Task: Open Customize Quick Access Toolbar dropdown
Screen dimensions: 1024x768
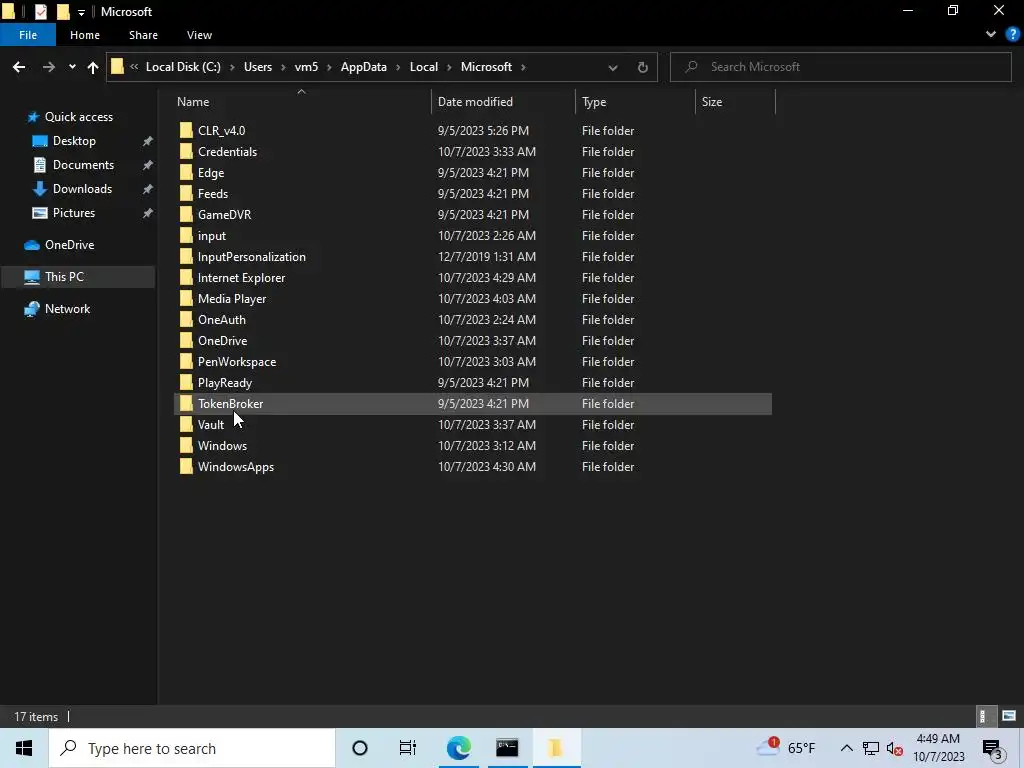Action: point(81,12)
